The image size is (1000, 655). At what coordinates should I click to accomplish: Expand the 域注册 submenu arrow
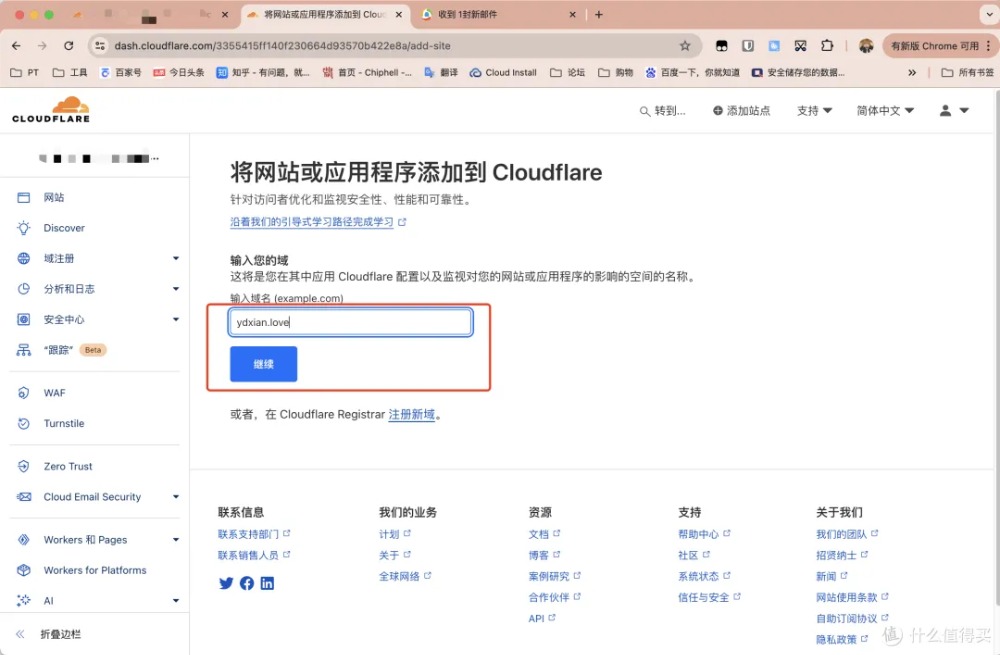tap(176, 258)
